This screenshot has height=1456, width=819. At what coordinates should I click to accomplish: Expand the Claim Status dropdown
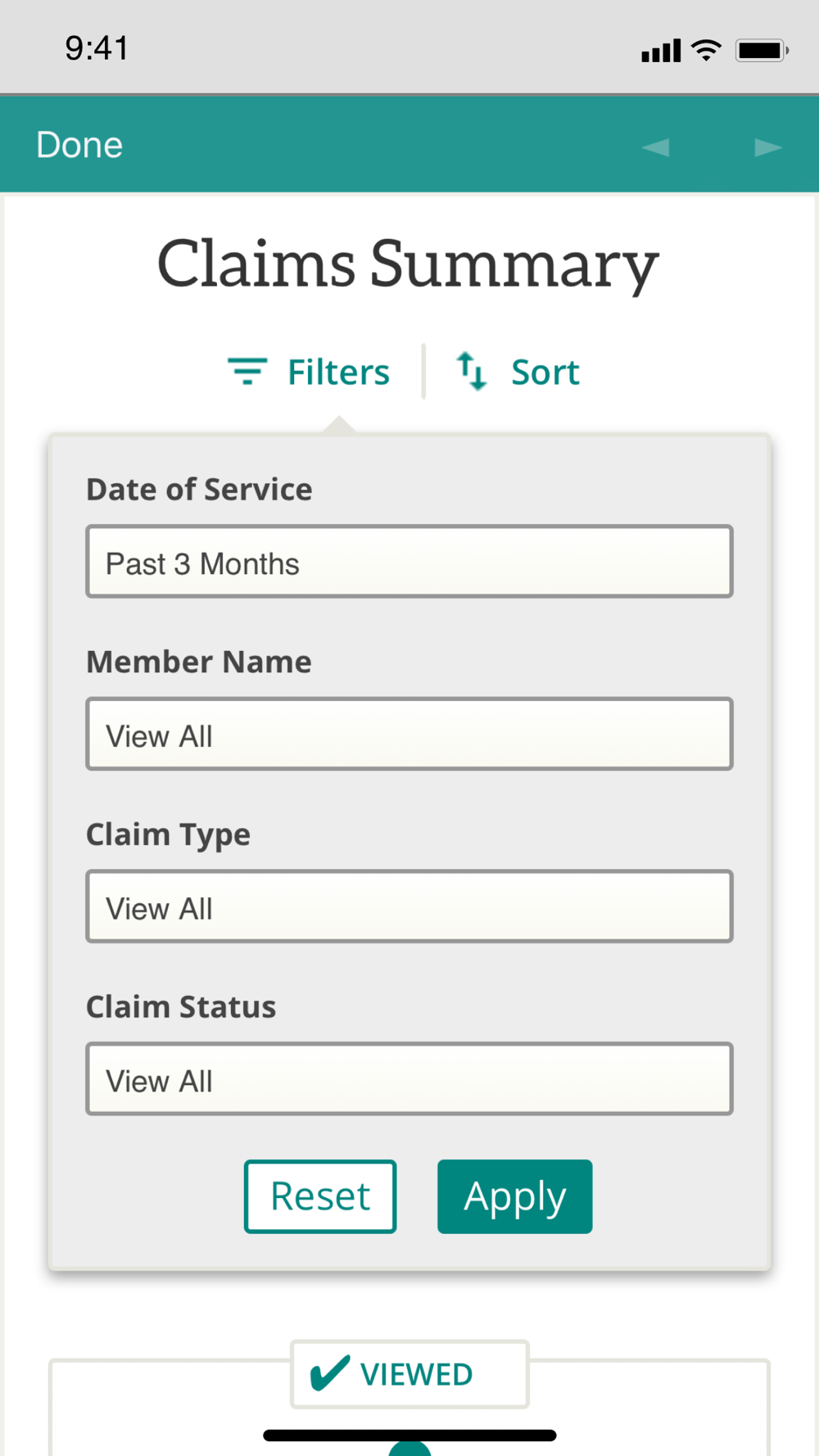[x=409, y=1078]
